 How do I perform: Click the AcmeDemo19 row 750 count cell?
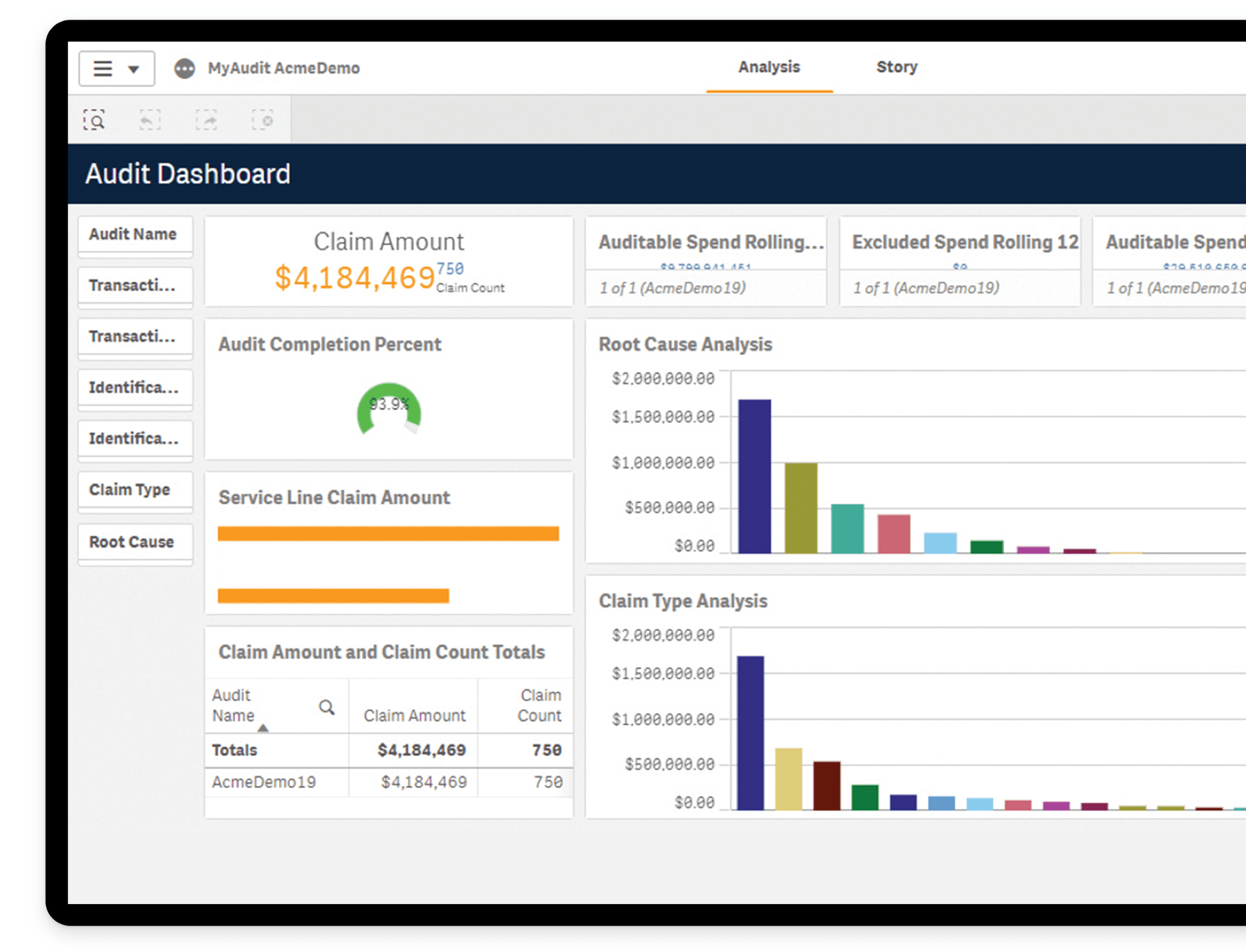point(548,782)
